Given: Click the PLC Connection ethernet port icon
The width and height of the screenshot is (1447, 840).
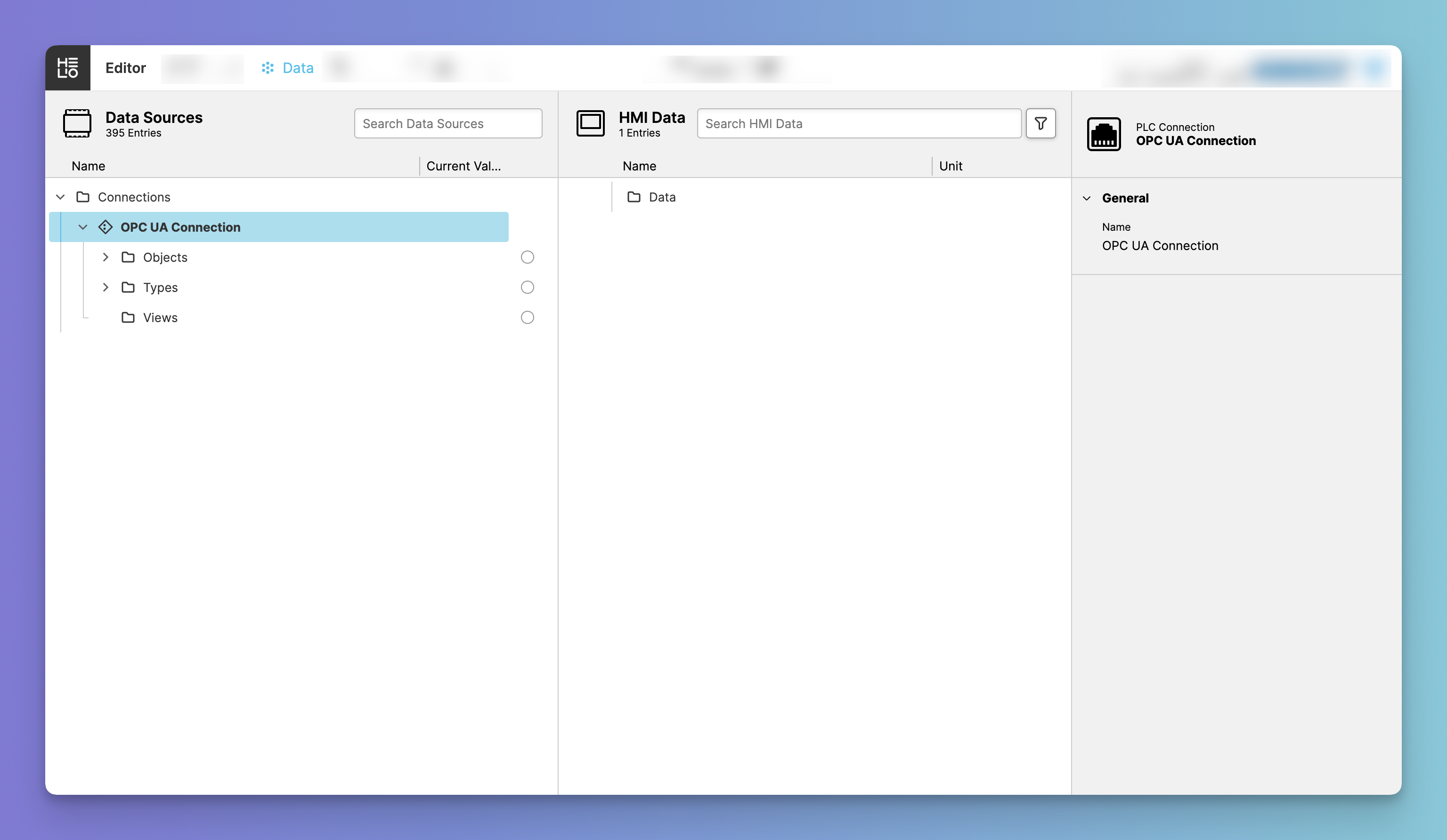Looking at the screenshot, I should tap(1103, 134).
